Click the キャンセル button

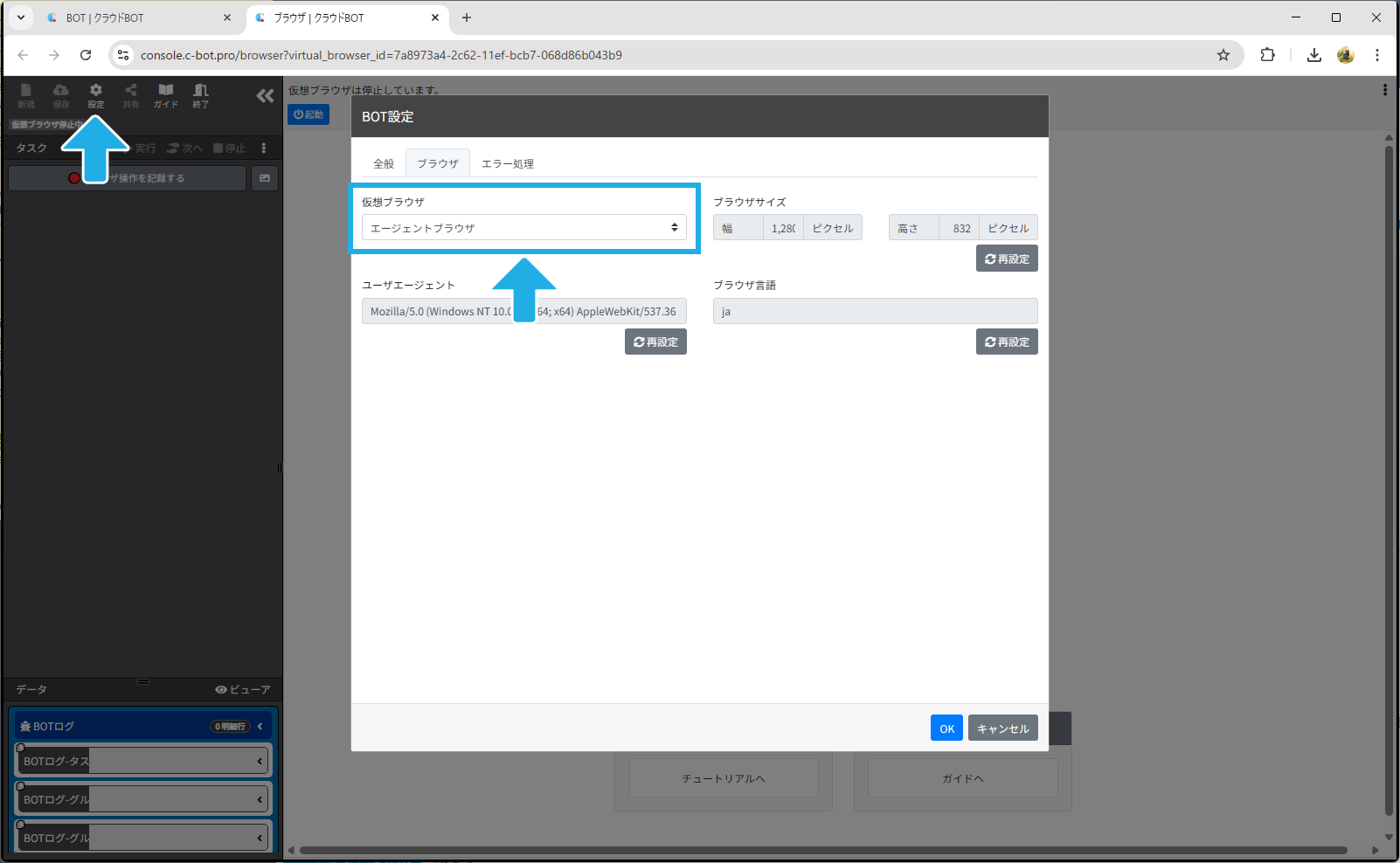click(1003, 728)
